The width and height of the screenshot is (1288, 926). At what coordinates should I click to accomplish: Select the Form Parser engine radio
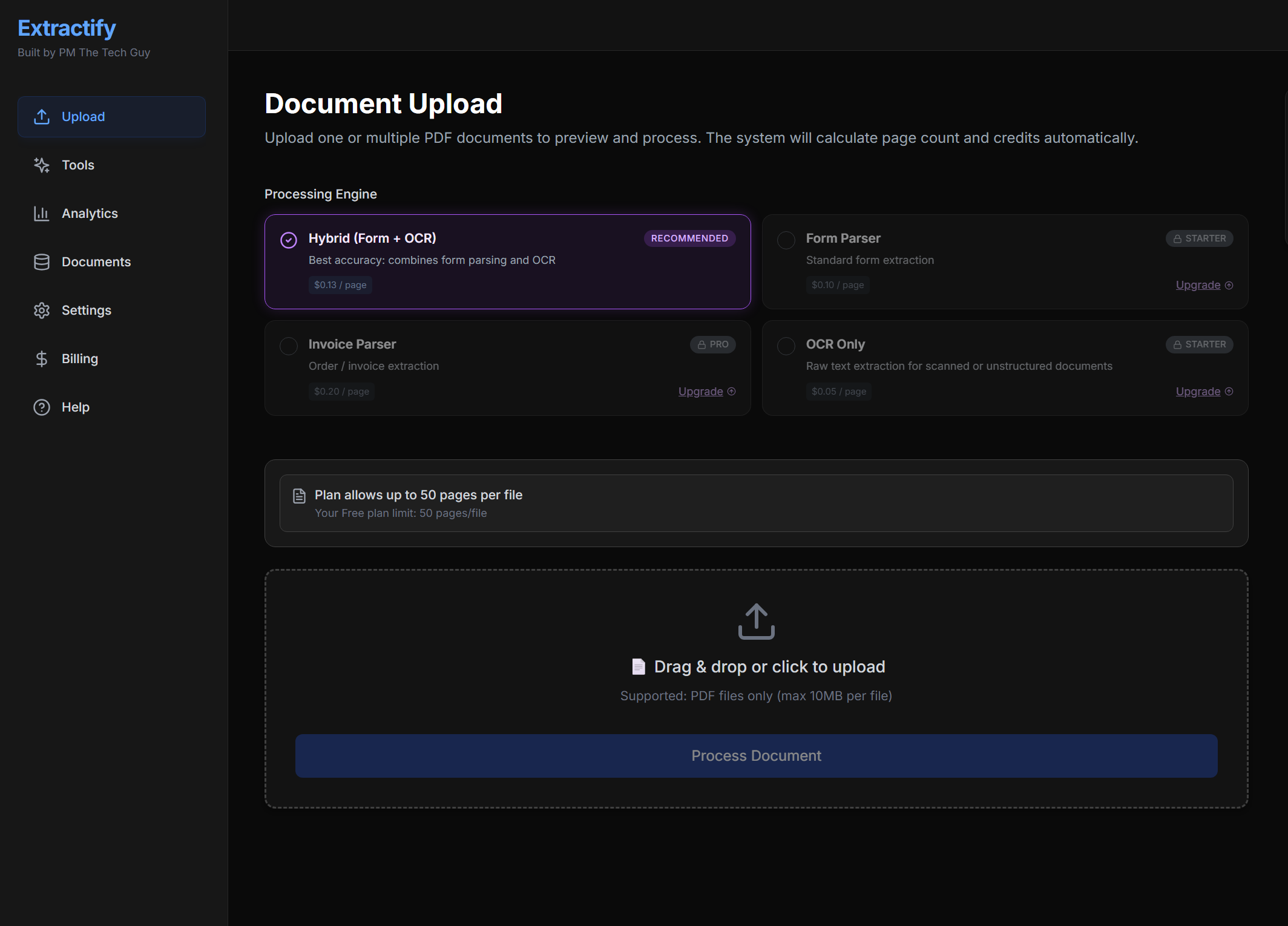pyautogui.click(x=786, y=240)
